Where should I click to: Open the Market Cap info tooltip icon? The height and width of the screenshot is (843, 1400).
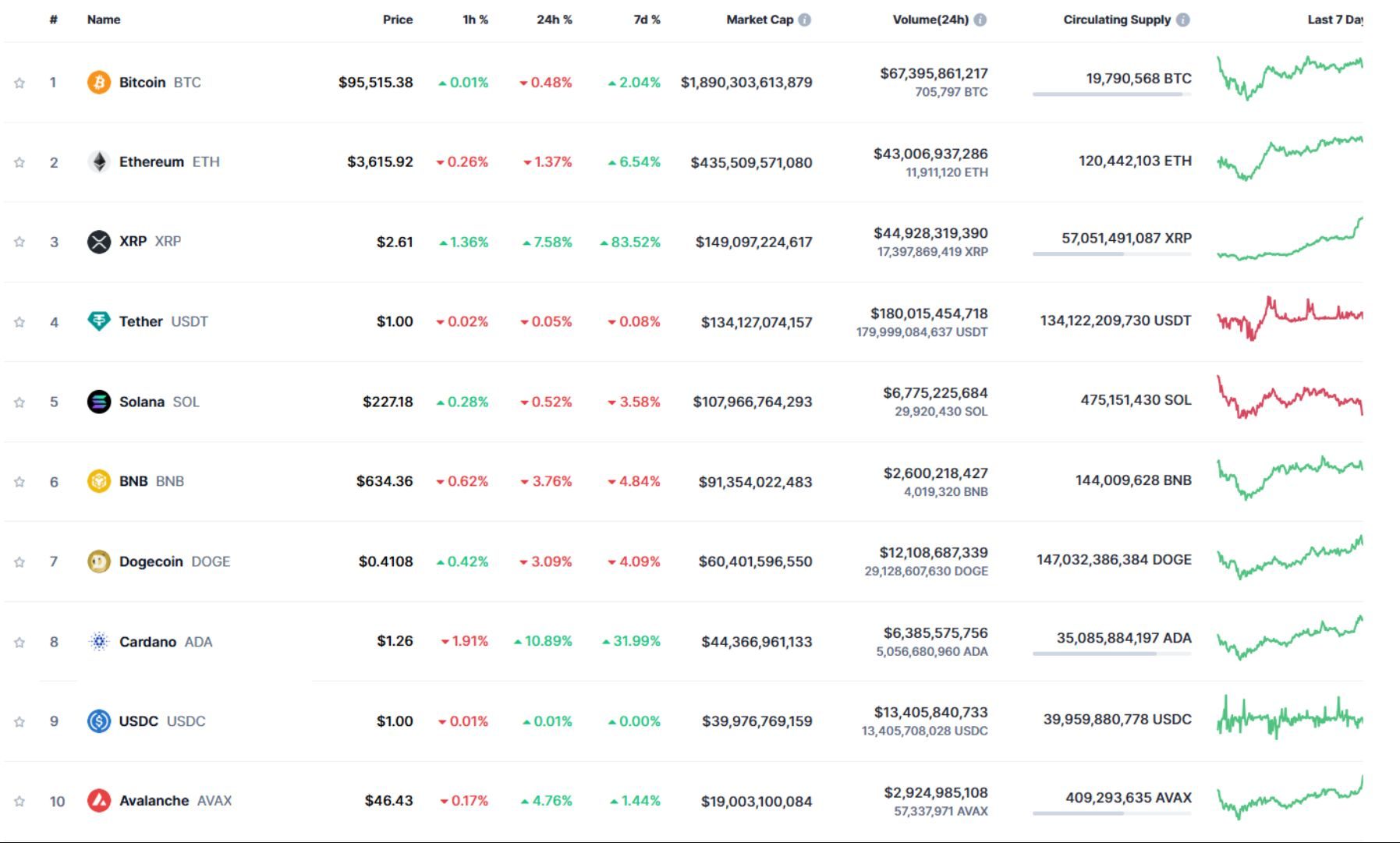pyautogui.click(x=804, y=19)
